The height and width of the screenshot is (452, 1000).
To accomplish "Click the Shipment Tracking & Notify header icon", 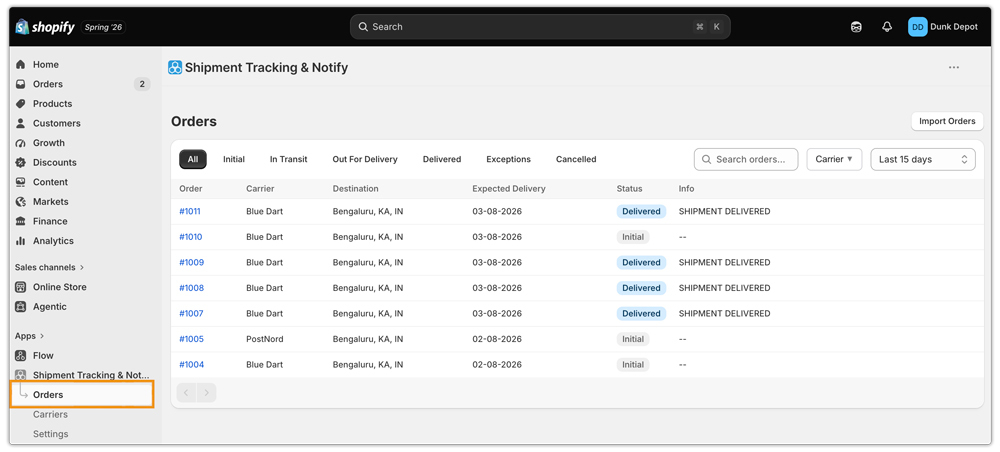I will click(x=175, y=68).
